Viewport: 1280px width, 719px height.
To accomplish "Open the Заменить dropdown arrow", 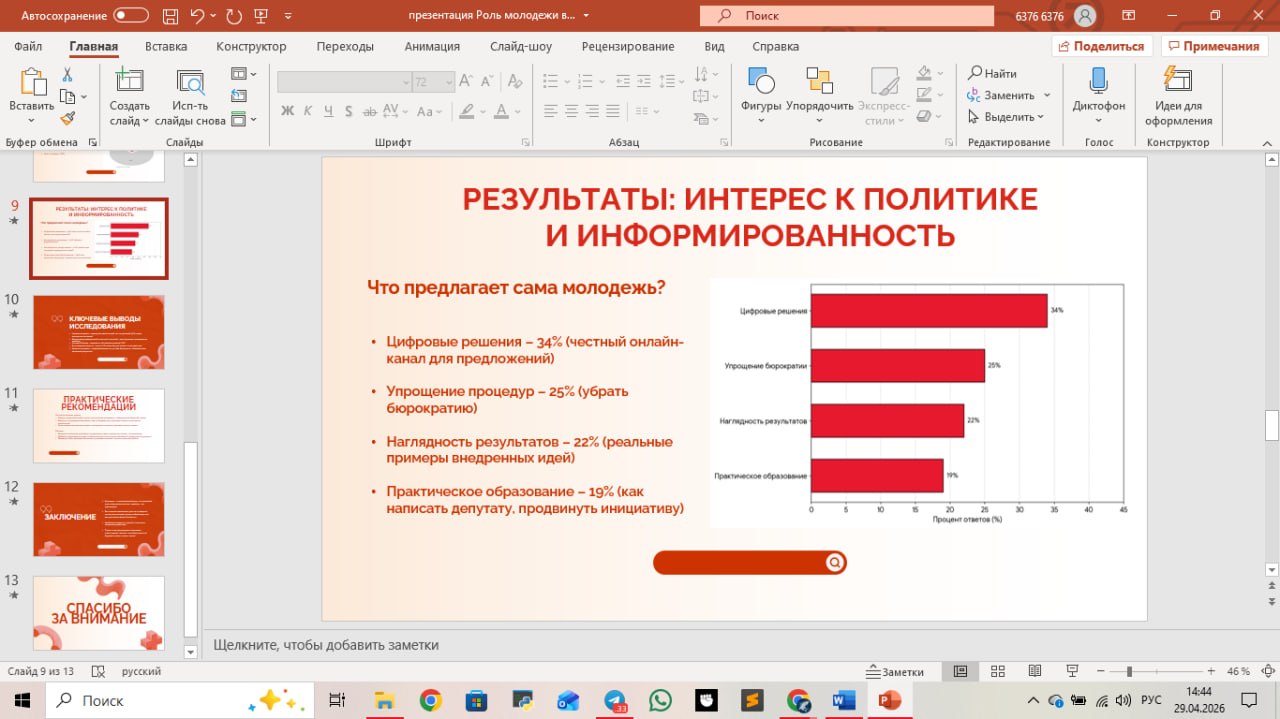I will pyautogui.click(x=1047, y=96).
